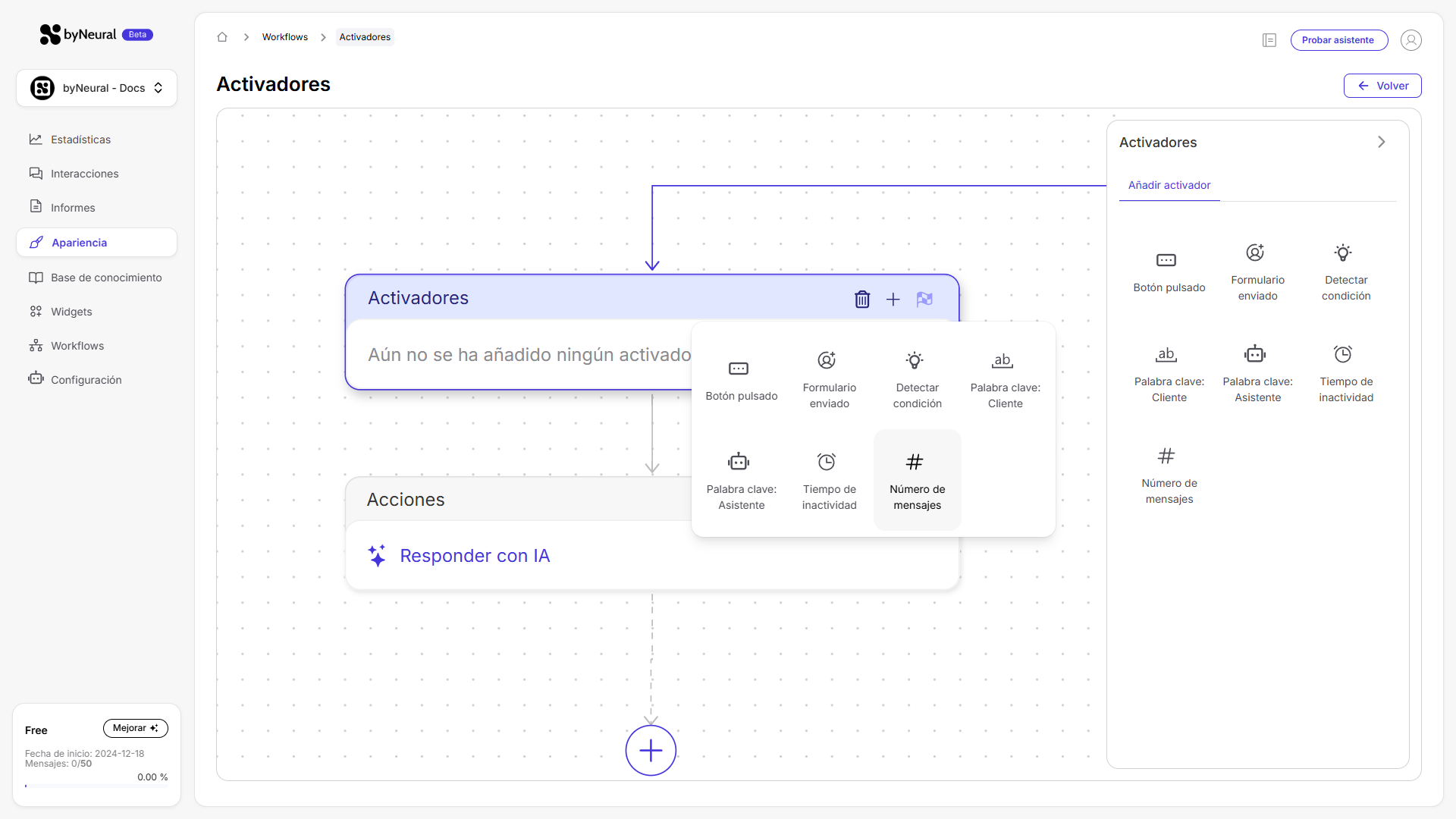
Task: Open the user profile avatar icon
Action: [x=1410, y=40]
